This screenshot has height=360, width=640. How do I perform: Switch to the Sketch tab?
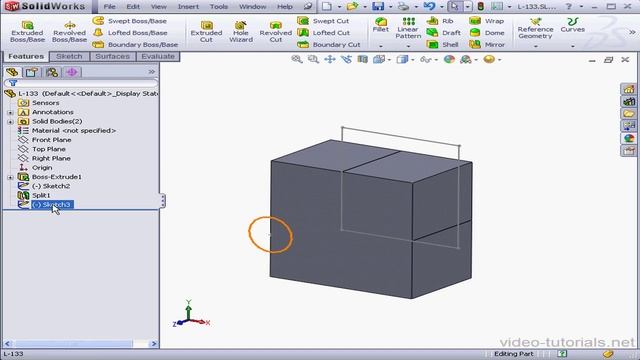[69, 56]
